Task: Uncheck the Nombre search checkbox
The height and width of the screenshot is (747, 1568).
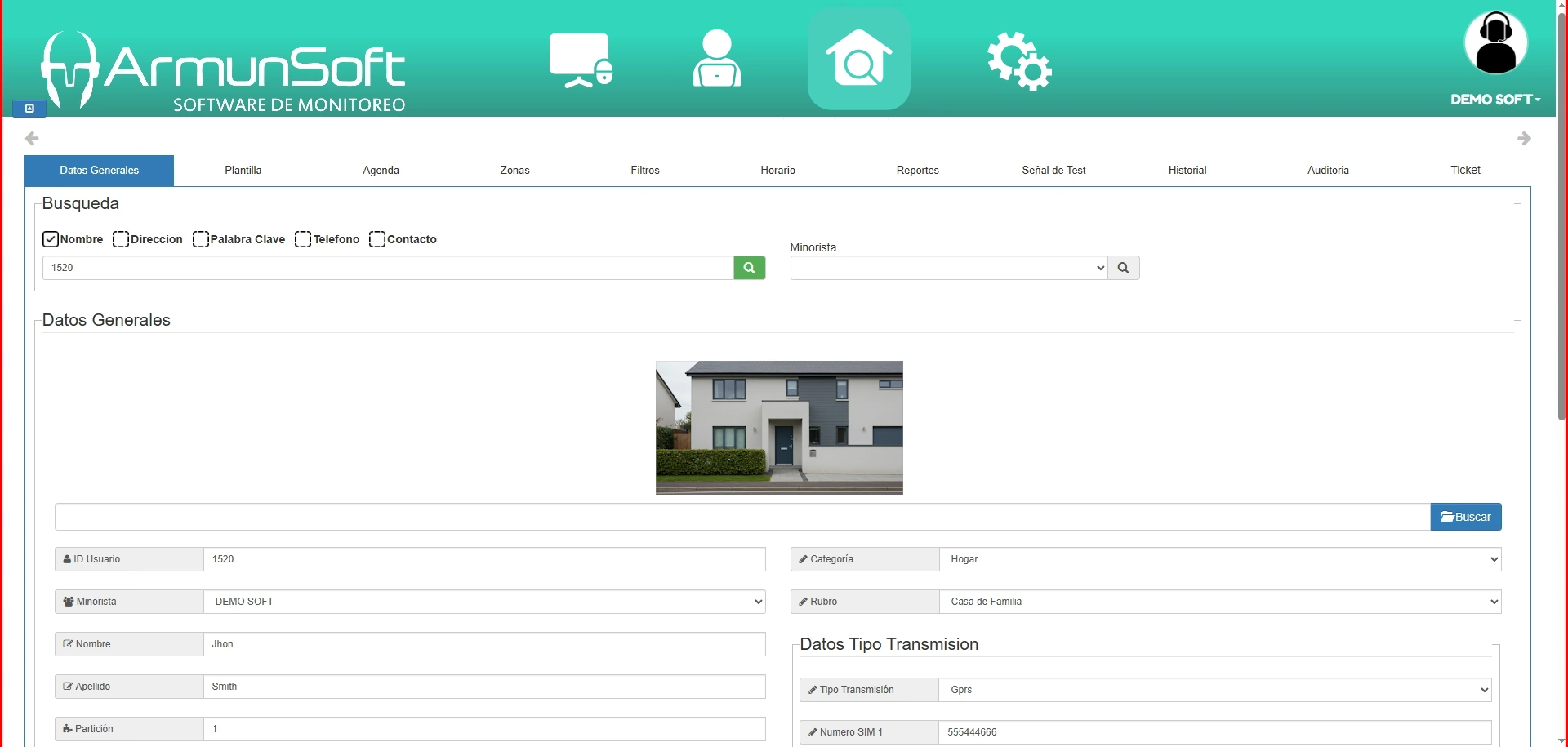Action: click(51, 239)
